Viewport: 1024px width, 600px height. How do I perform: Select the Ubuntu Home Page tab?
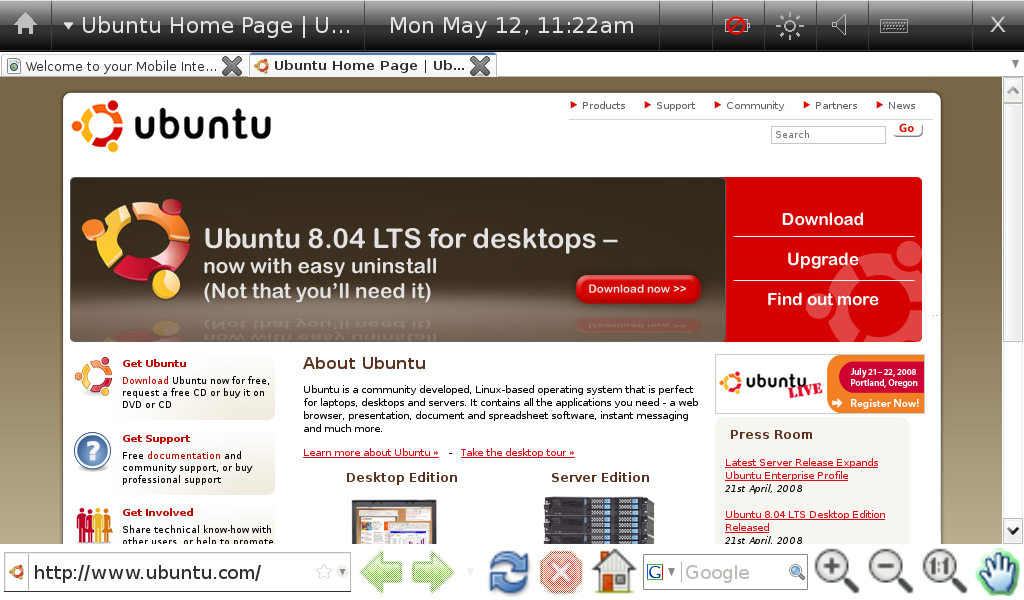tap(369, 65)
